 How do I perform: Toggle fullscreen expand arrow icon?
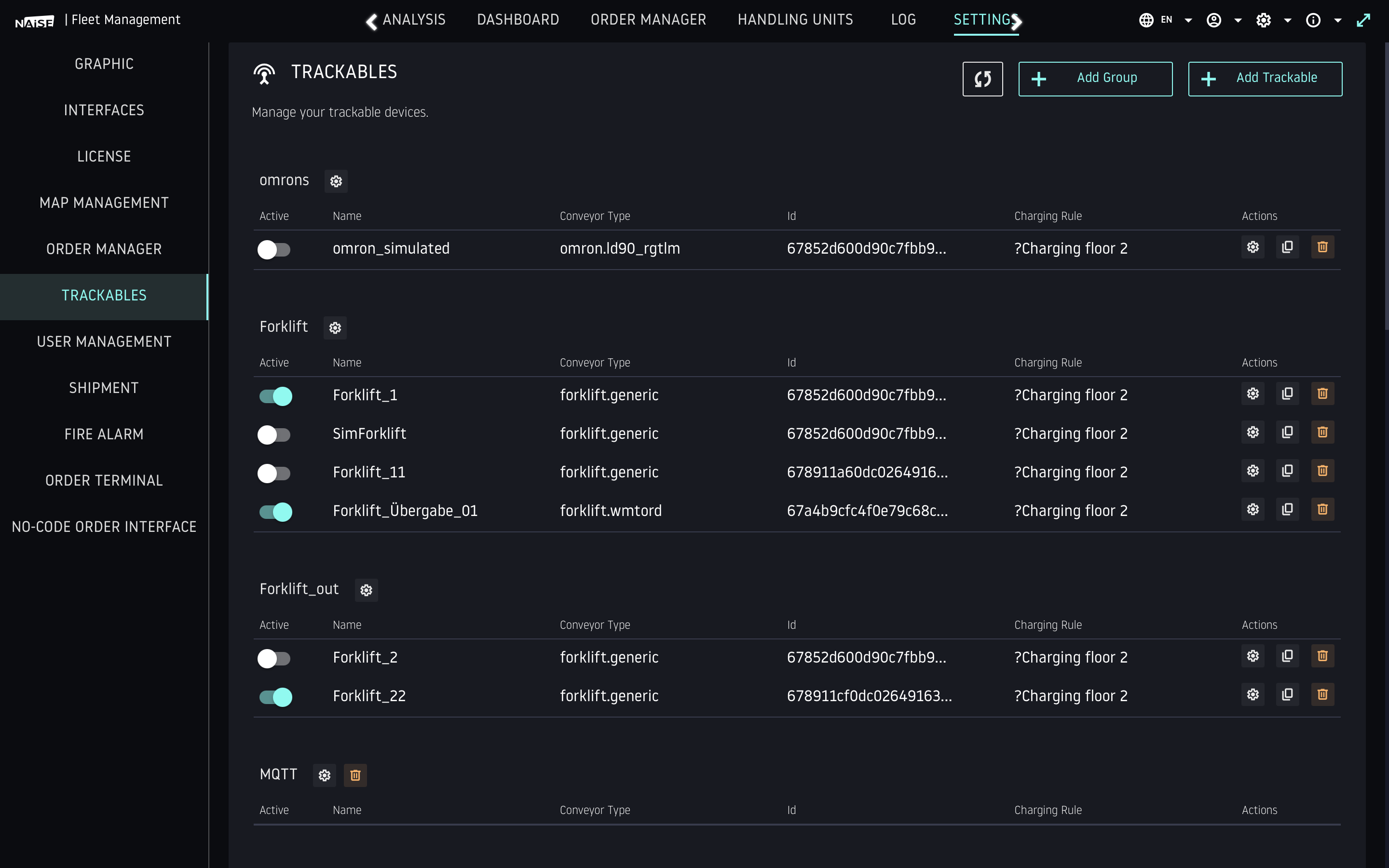pos(1363,21)
